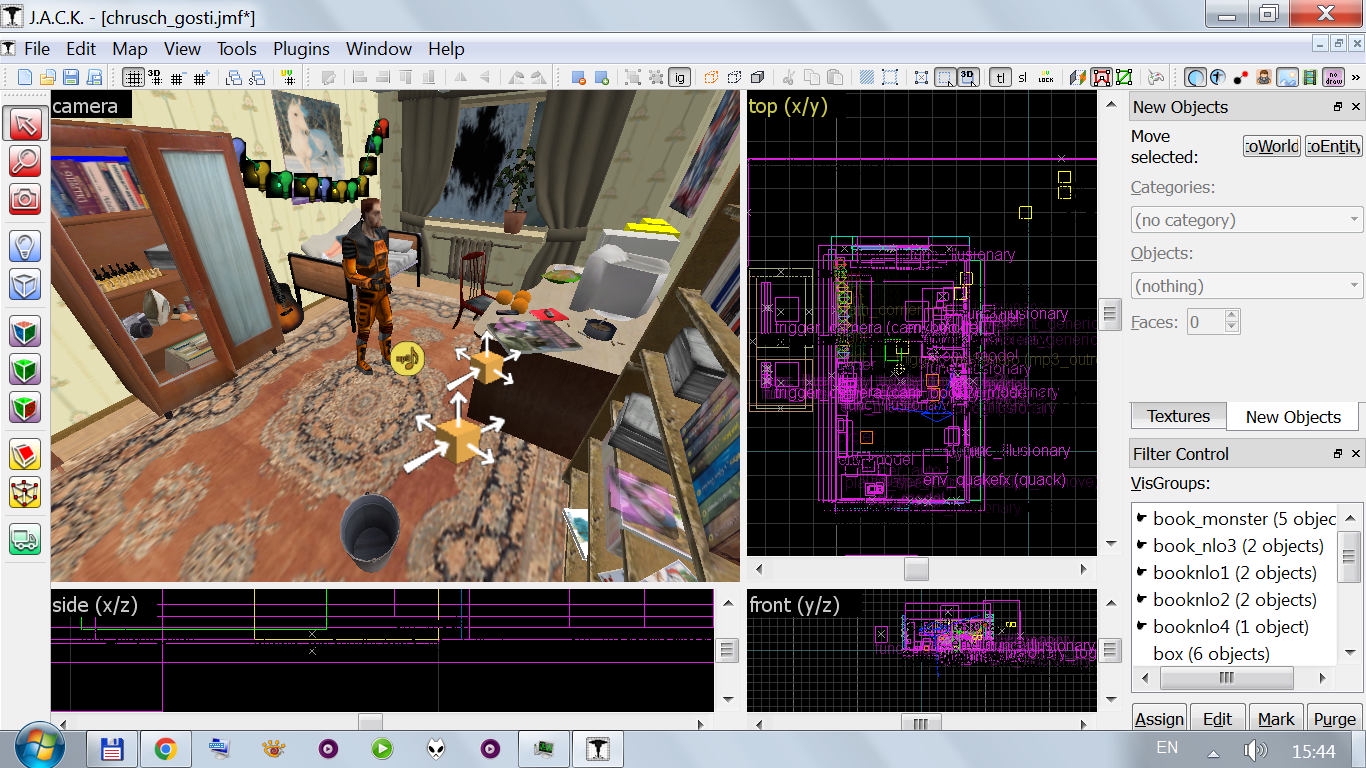
Task: Open the Edit menu
Action: click(x=81, y=48)
